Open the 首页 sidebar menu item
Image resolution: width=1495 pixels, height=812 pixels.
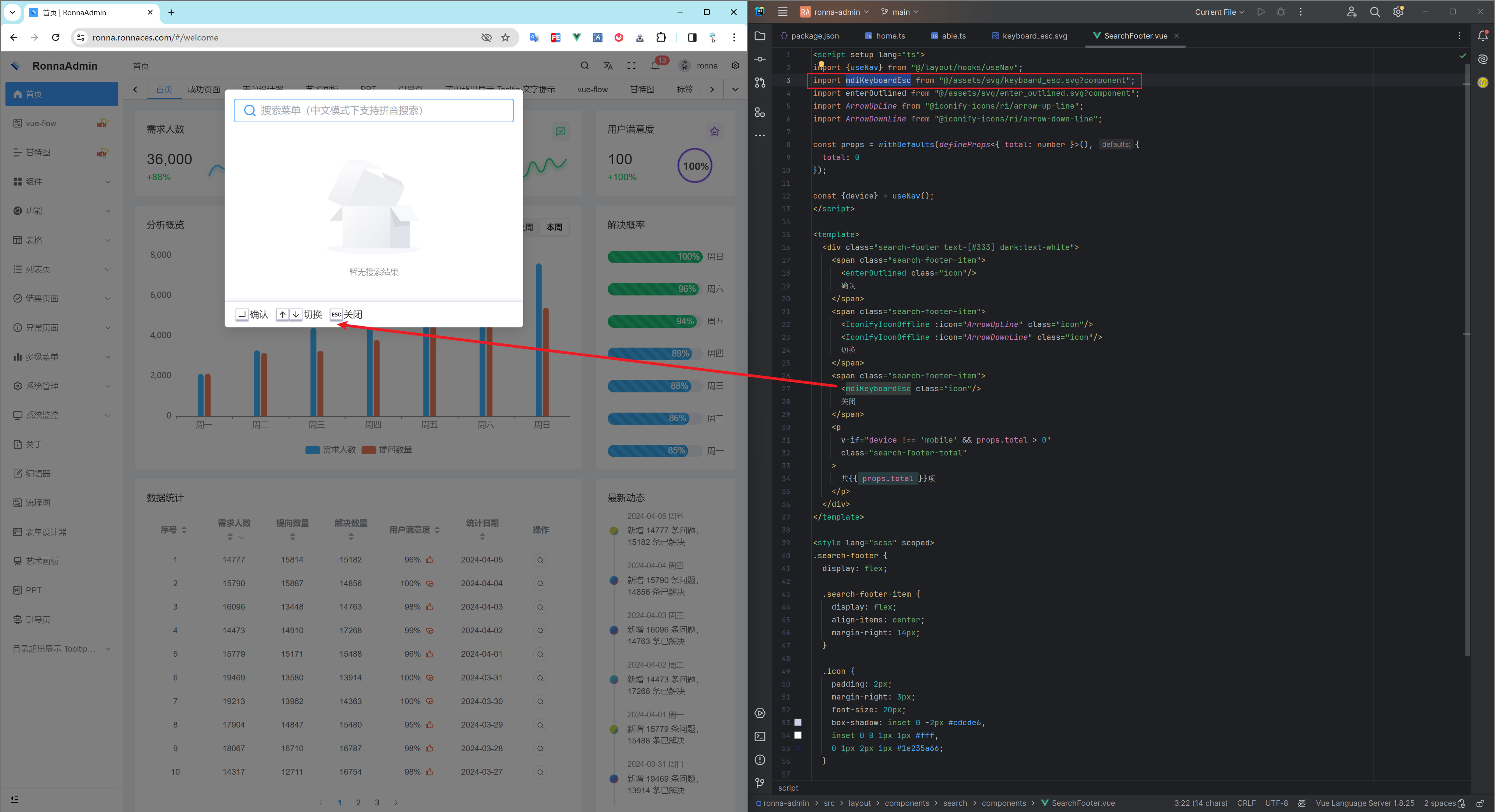pyautogui.click(x=62, y=94)
